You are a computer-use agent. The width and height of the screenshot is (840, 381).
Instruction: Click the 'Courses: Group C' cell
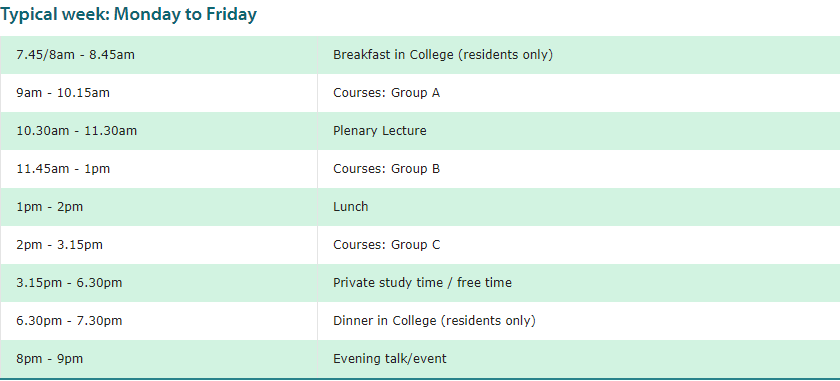pos(579,245)
